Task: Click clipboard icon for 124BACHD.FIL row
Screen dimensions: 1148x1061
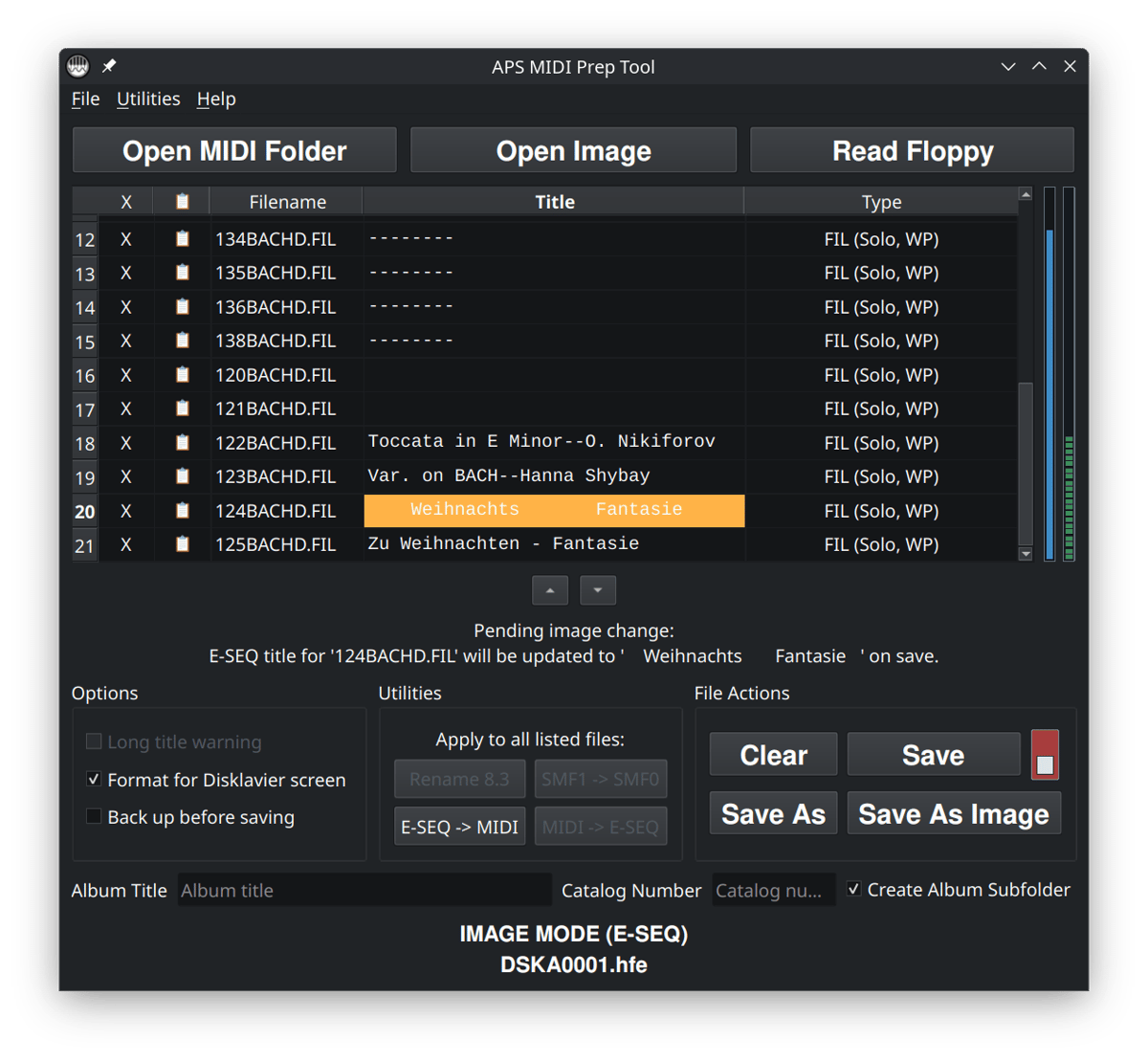Action: pyautogui.click(x=182, y=510)
